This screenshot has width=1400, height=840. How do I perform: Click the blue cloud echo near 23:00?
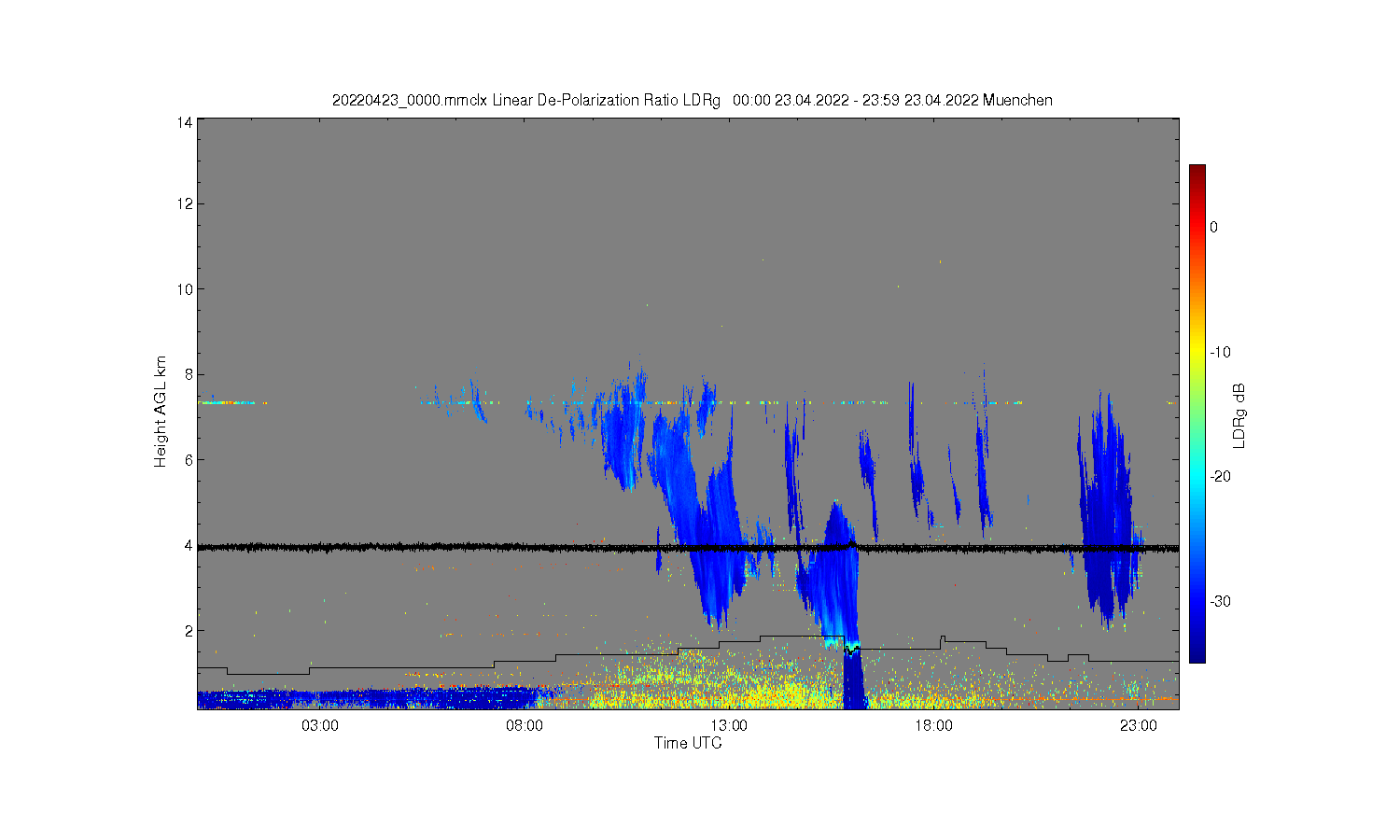coord(1108,509)
